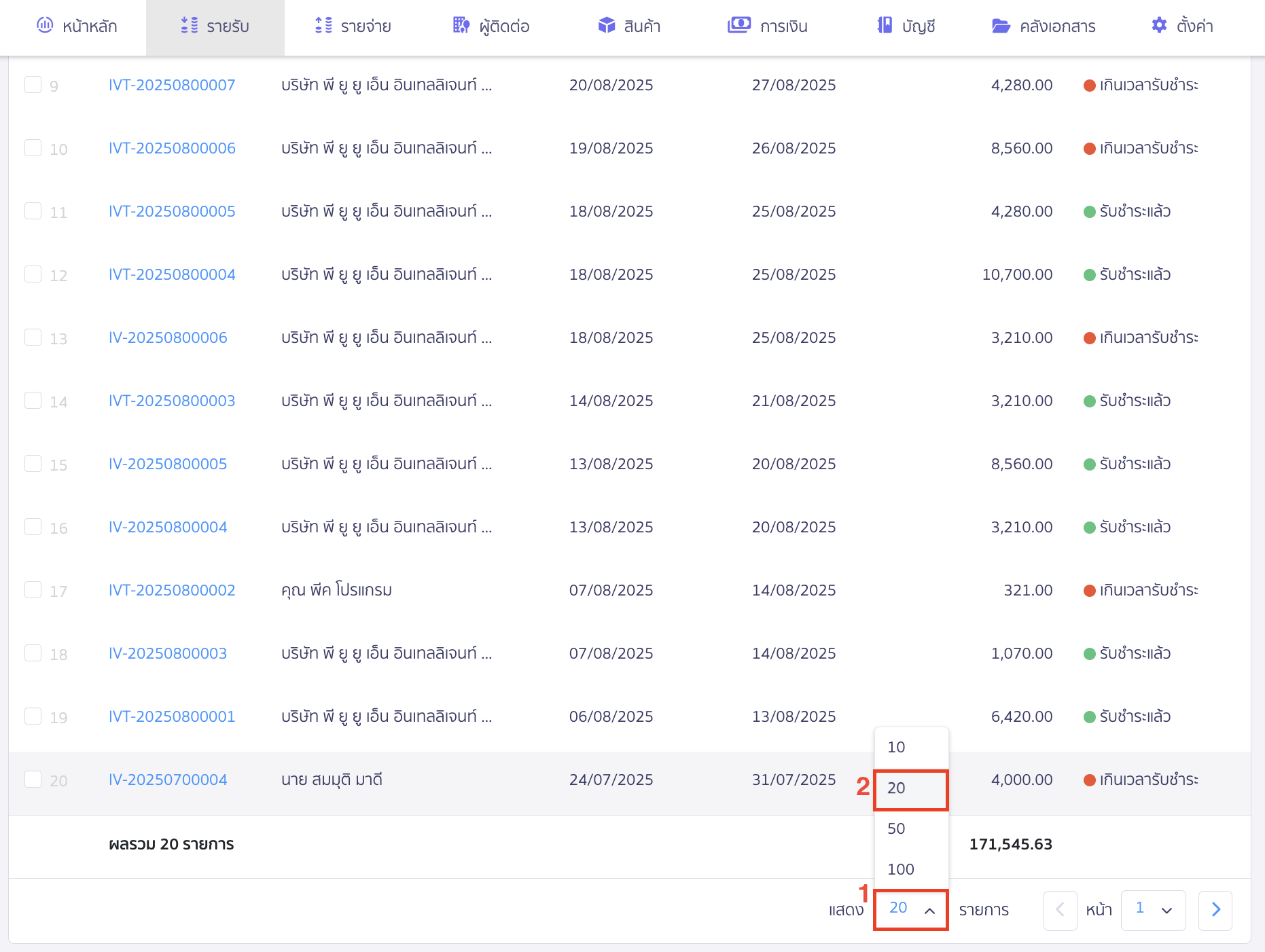1265x952 pixels.
Task: Pick 100 in the rows-per-page menu
Action: [901, 869]
